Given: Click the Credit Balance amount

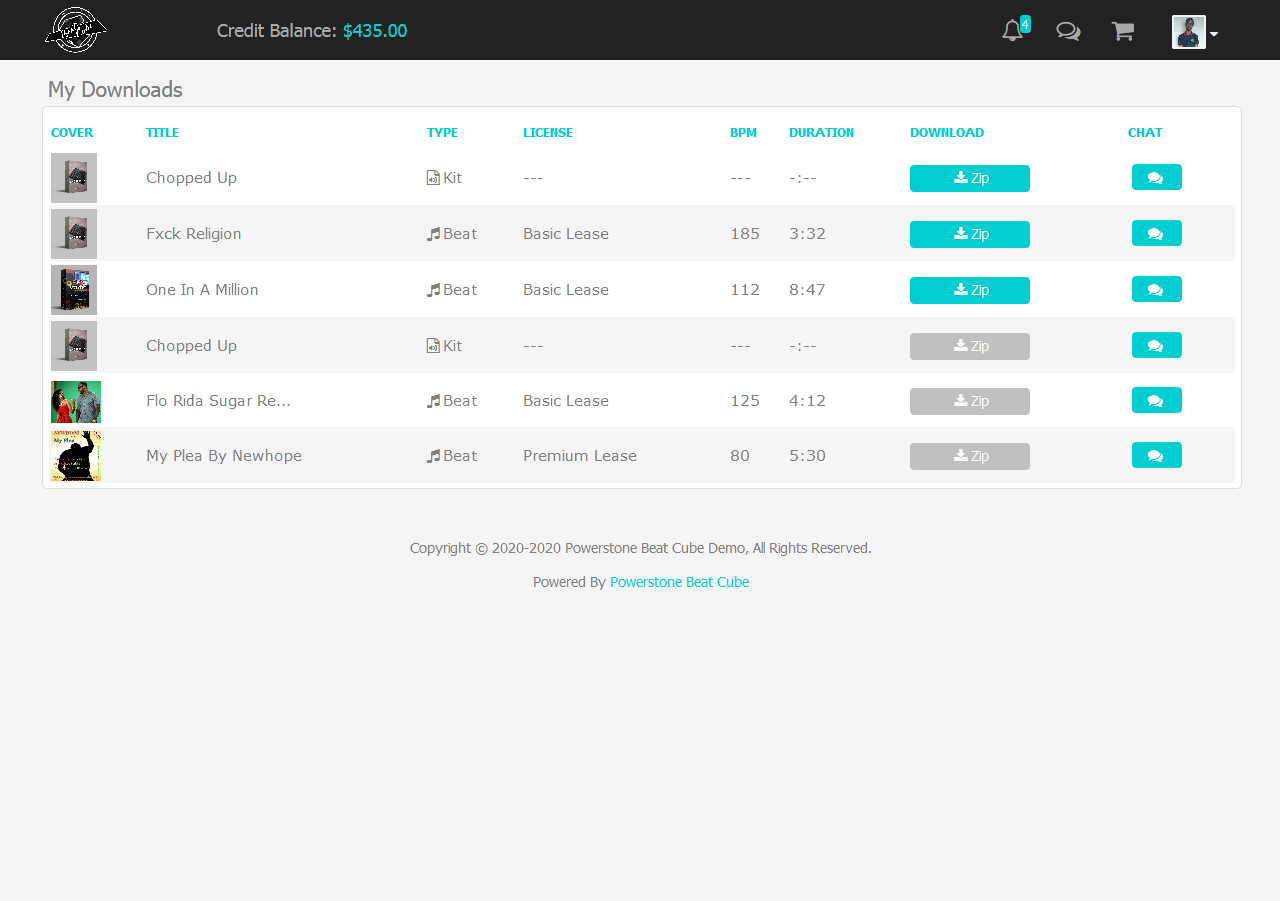Looking at the screenshot, I should pyautogui.click(x=374, y=30).
